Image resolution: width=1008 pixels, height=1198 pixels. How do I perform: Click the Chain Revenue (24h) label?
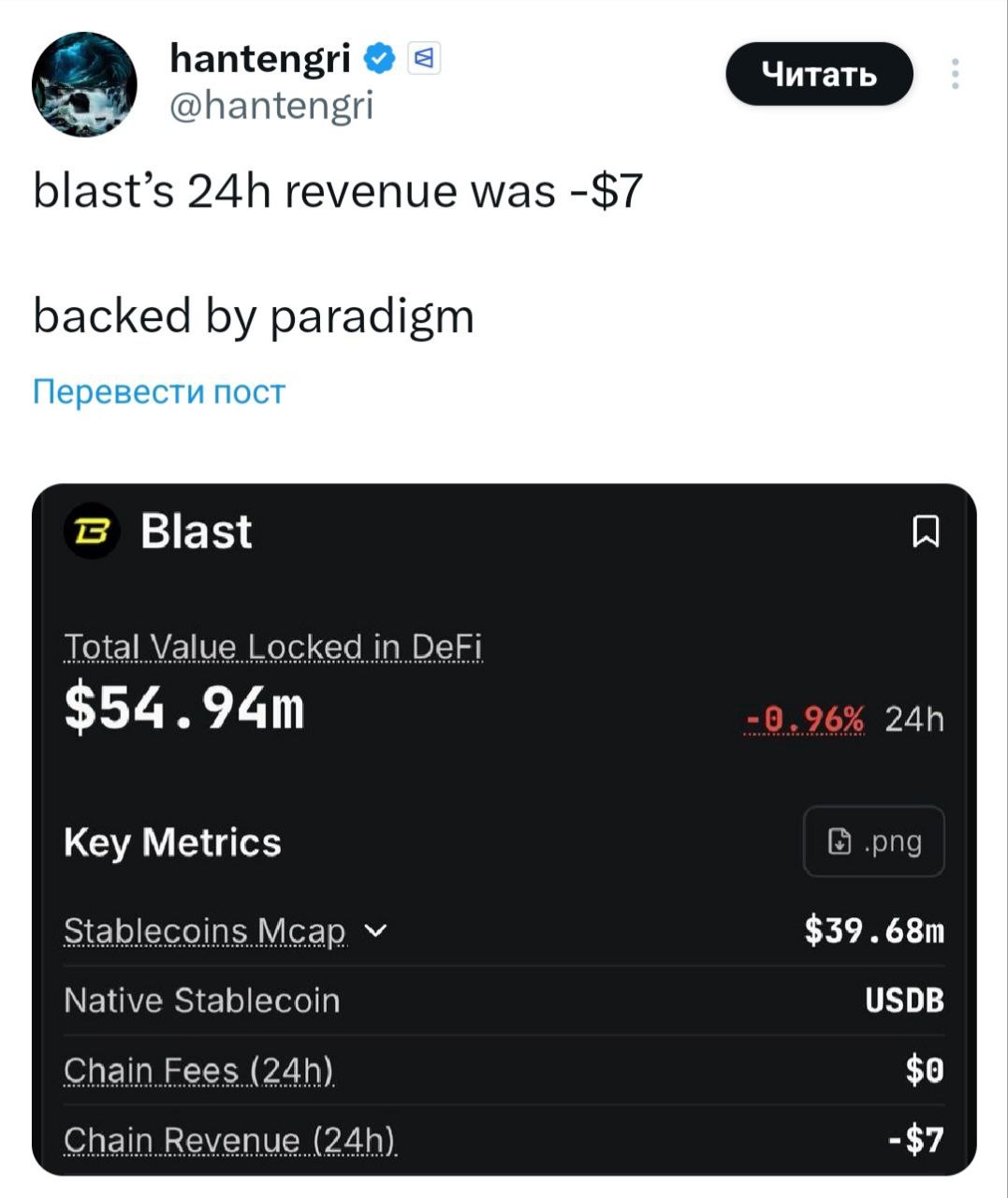229,1140
